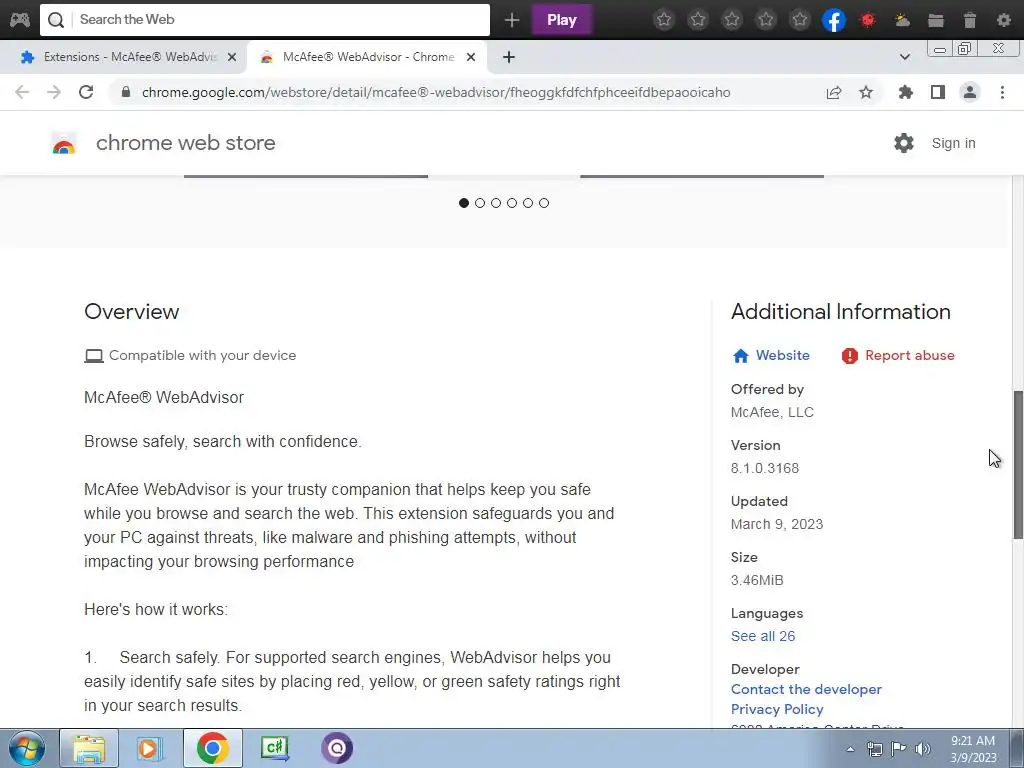Click Chrome icon in taskbar
The image size is (1024, 768).
212,748
